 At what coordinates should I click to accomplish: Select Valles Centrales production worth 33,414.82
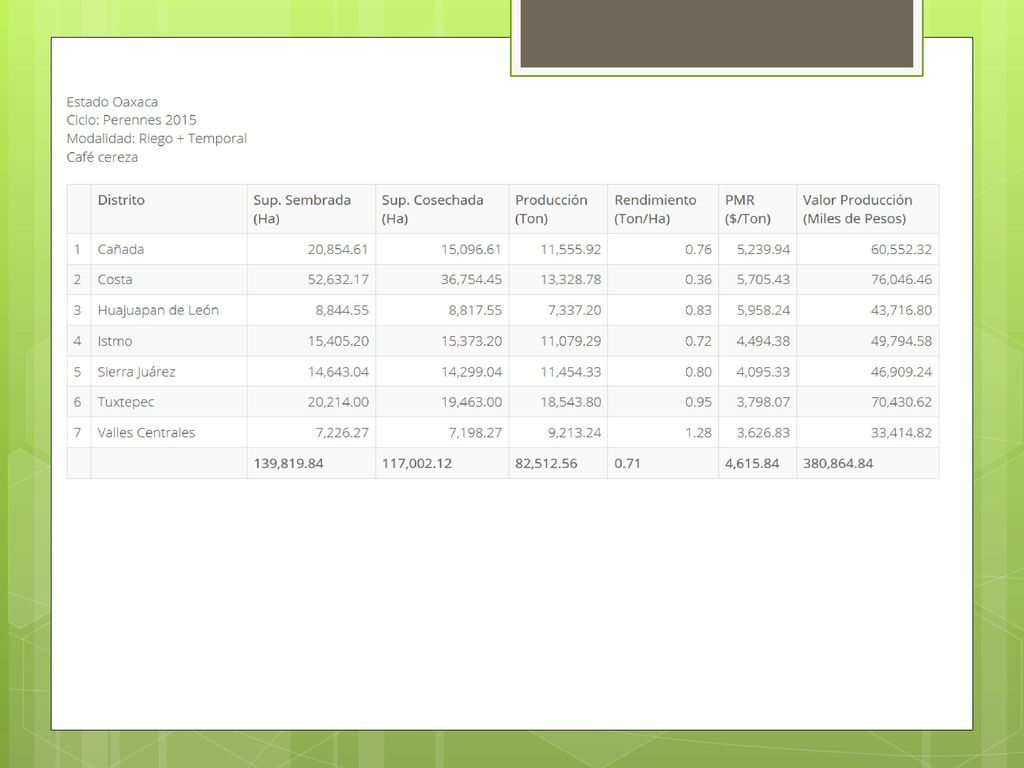(x=901, y=432)
